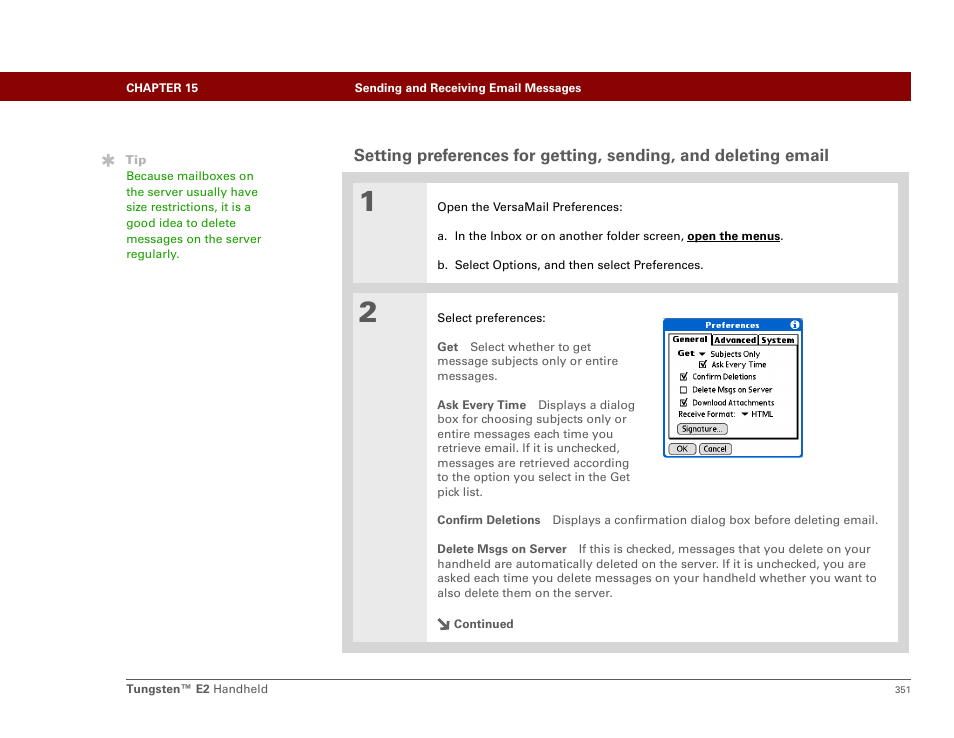The height and width of the screenshot is (738, 954).
Task: Click the info icon in Preferences title bar
Action: [x=794, y=325]
